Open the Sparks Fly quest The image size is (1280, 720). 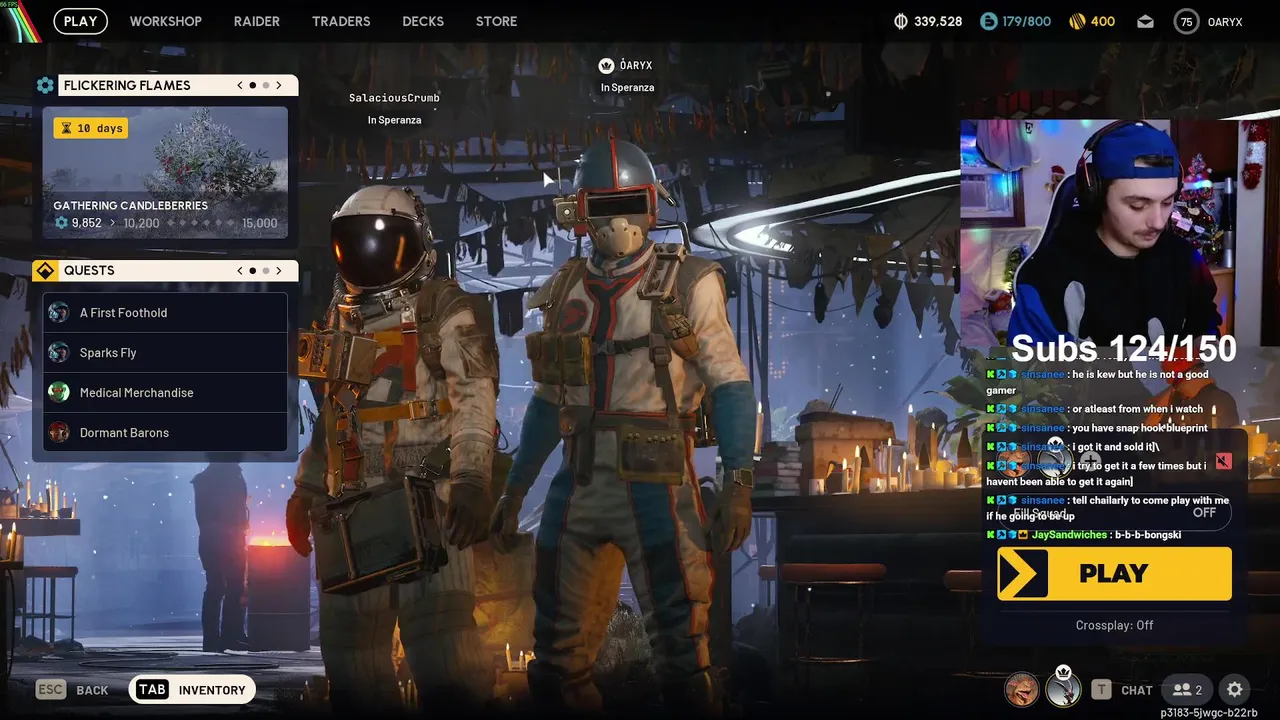click(165, 352)
